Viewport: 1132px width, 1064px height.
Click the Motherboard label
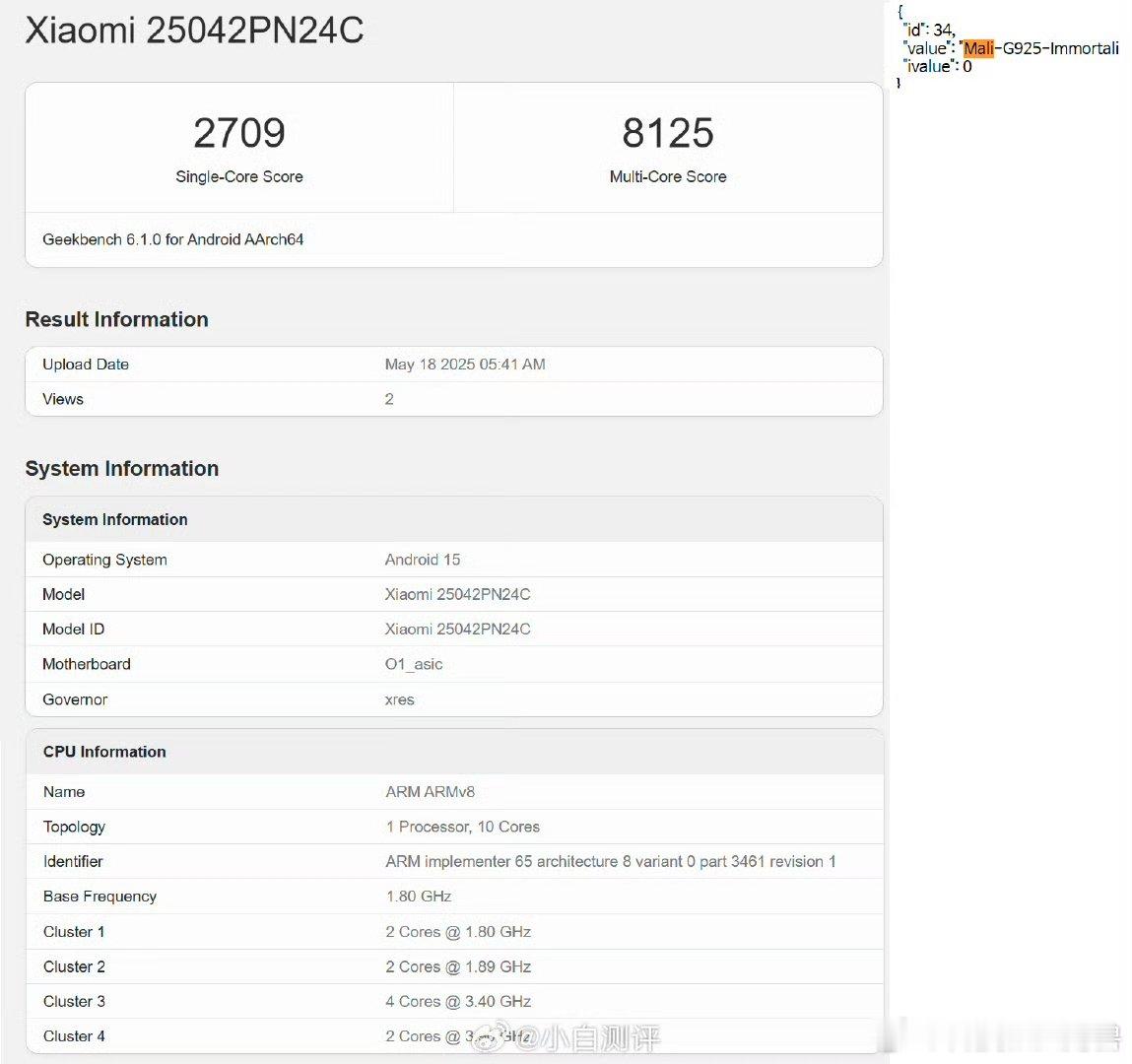(87, 664)
